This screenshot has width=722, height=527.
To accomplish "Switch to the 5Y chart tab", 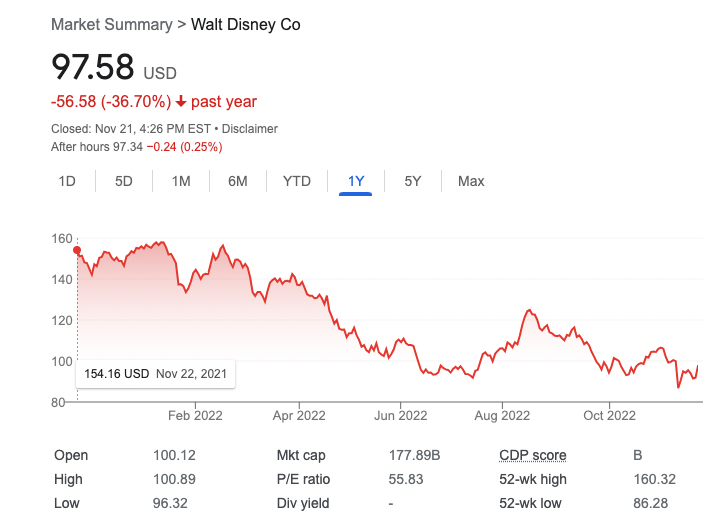I will pyautogui.click(x=413, y=181).
